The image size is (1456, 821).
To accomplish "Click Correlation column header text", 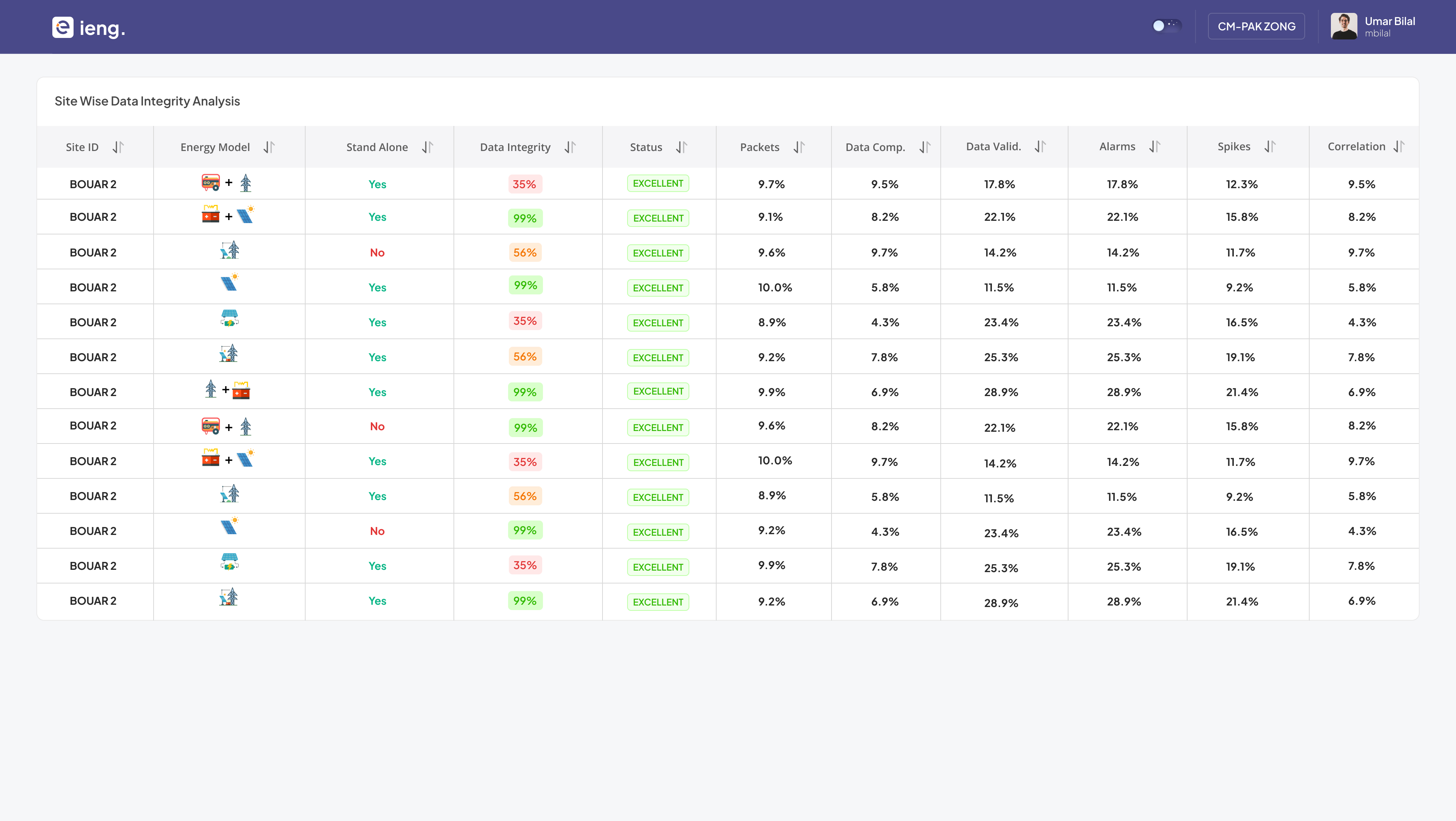I will tap(1356, 146).
